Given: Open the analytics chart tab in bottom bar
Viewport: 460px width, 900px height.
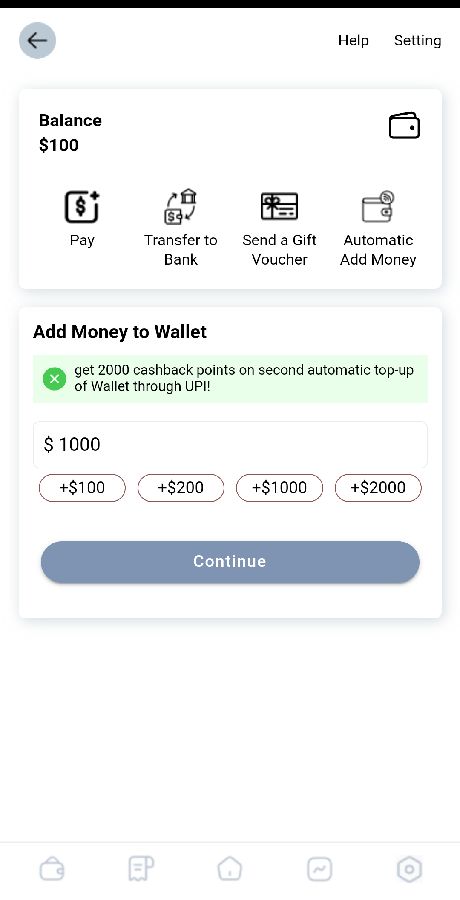Looking at the screenshot, I should click(x=319, y=869).
